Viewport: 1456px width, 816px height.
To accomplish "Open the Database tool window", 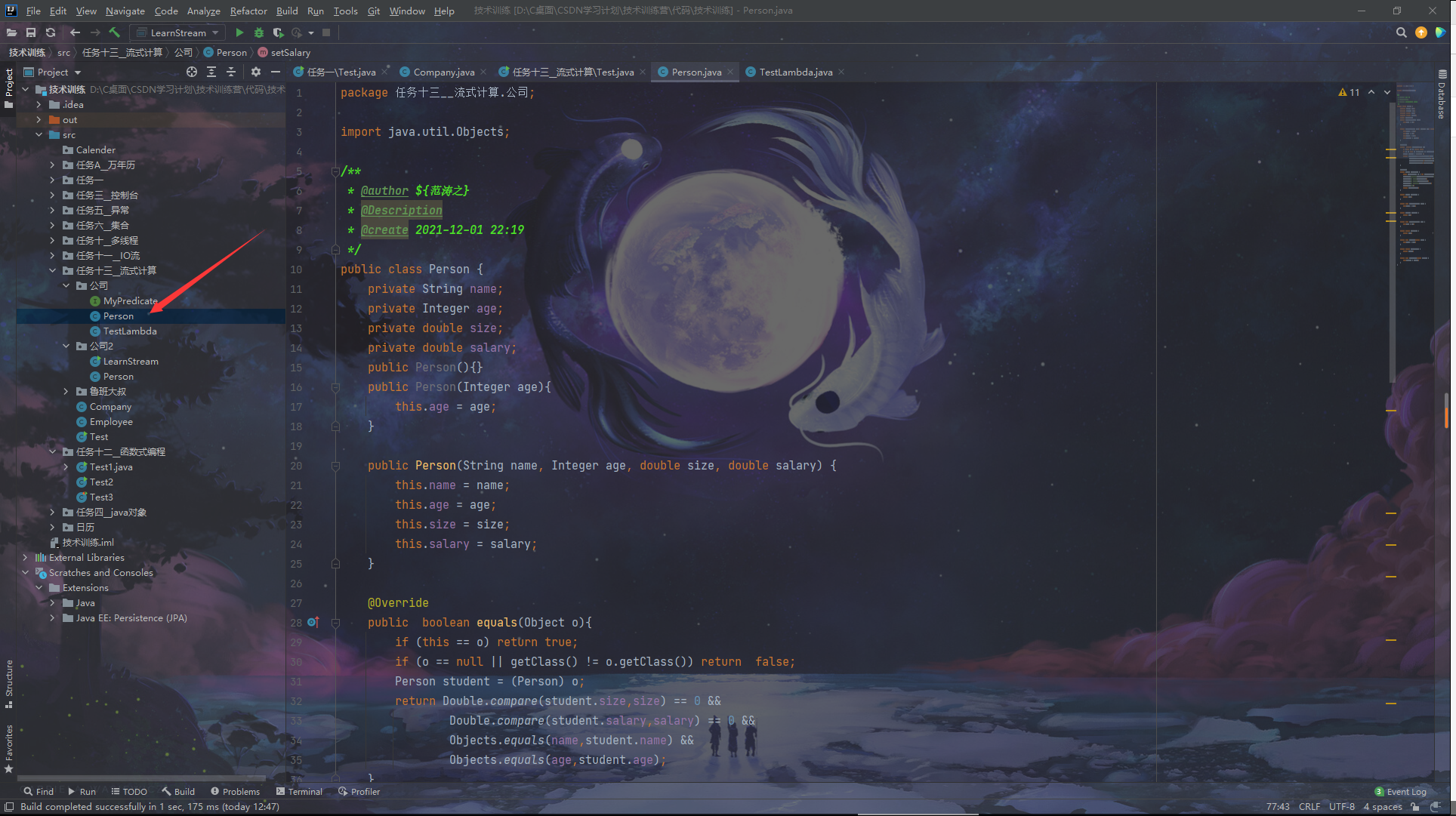I will tap(1442, 94).
